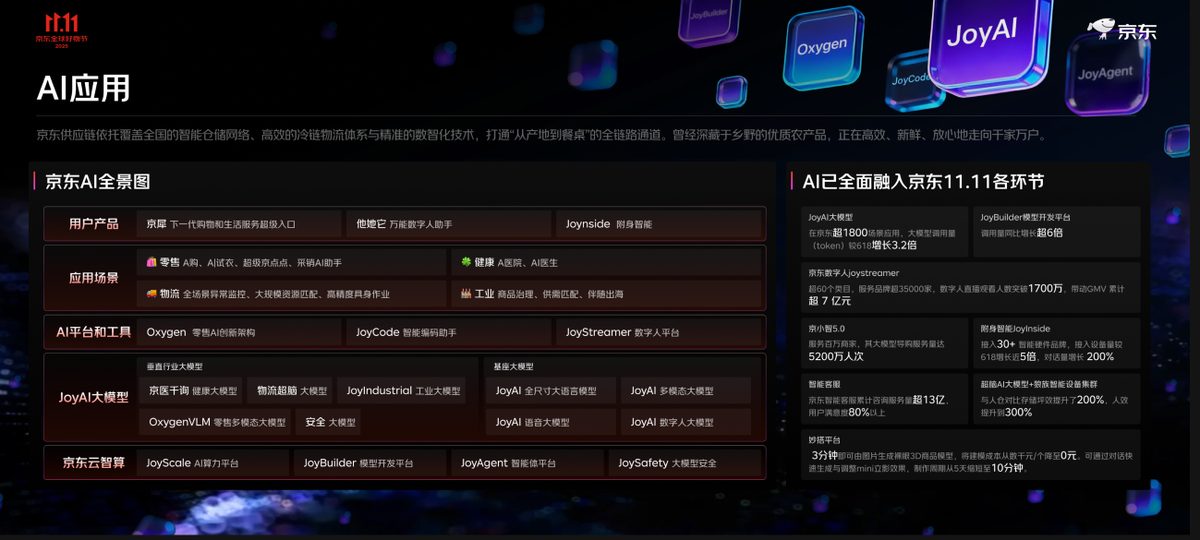Click the AI平台和工具 row label
Viewport: 1200px width, 540px height.
(93, 332)
